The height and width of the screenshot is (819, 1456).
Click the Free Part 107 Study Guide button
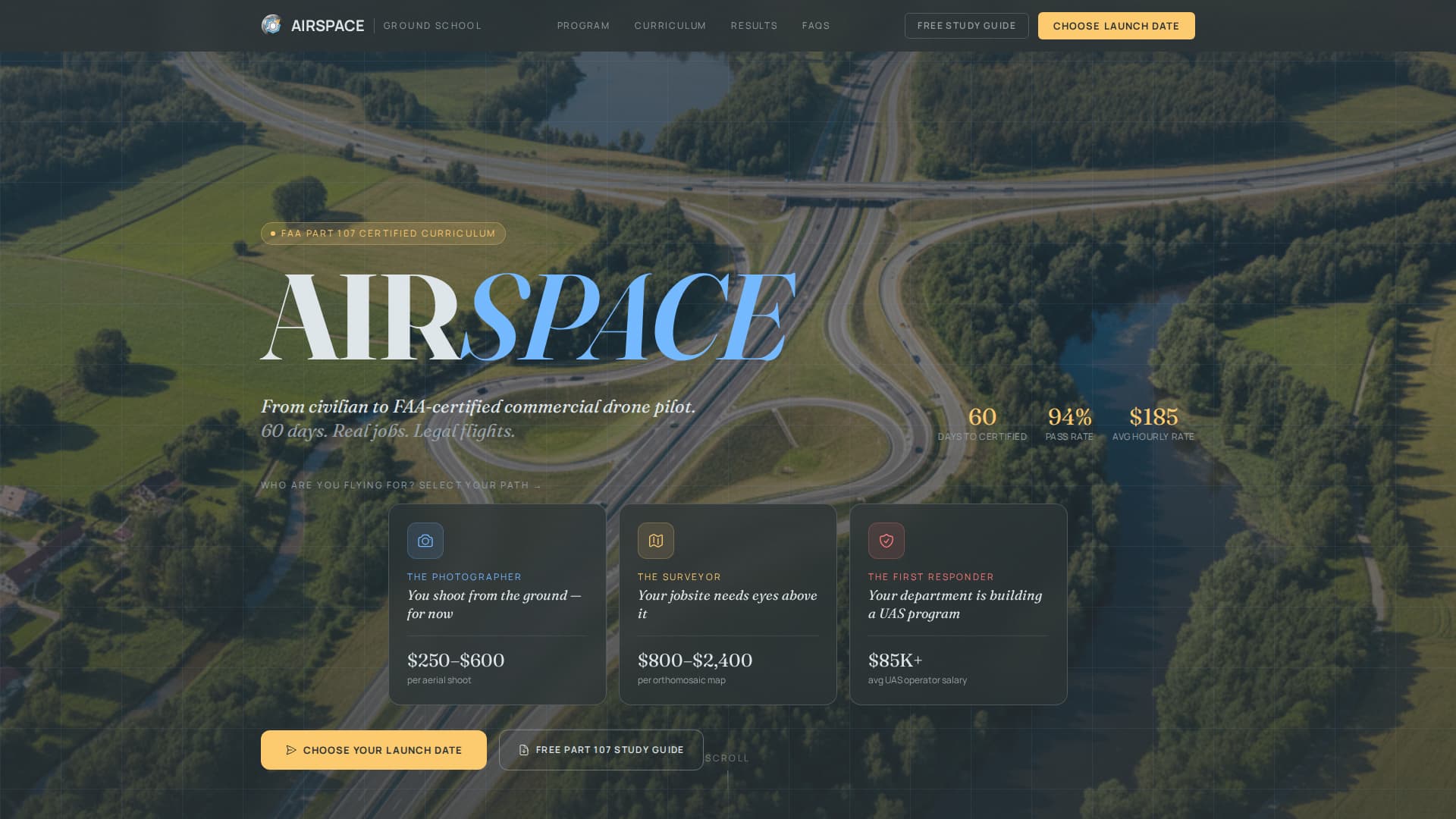click(x=601, y=750)
